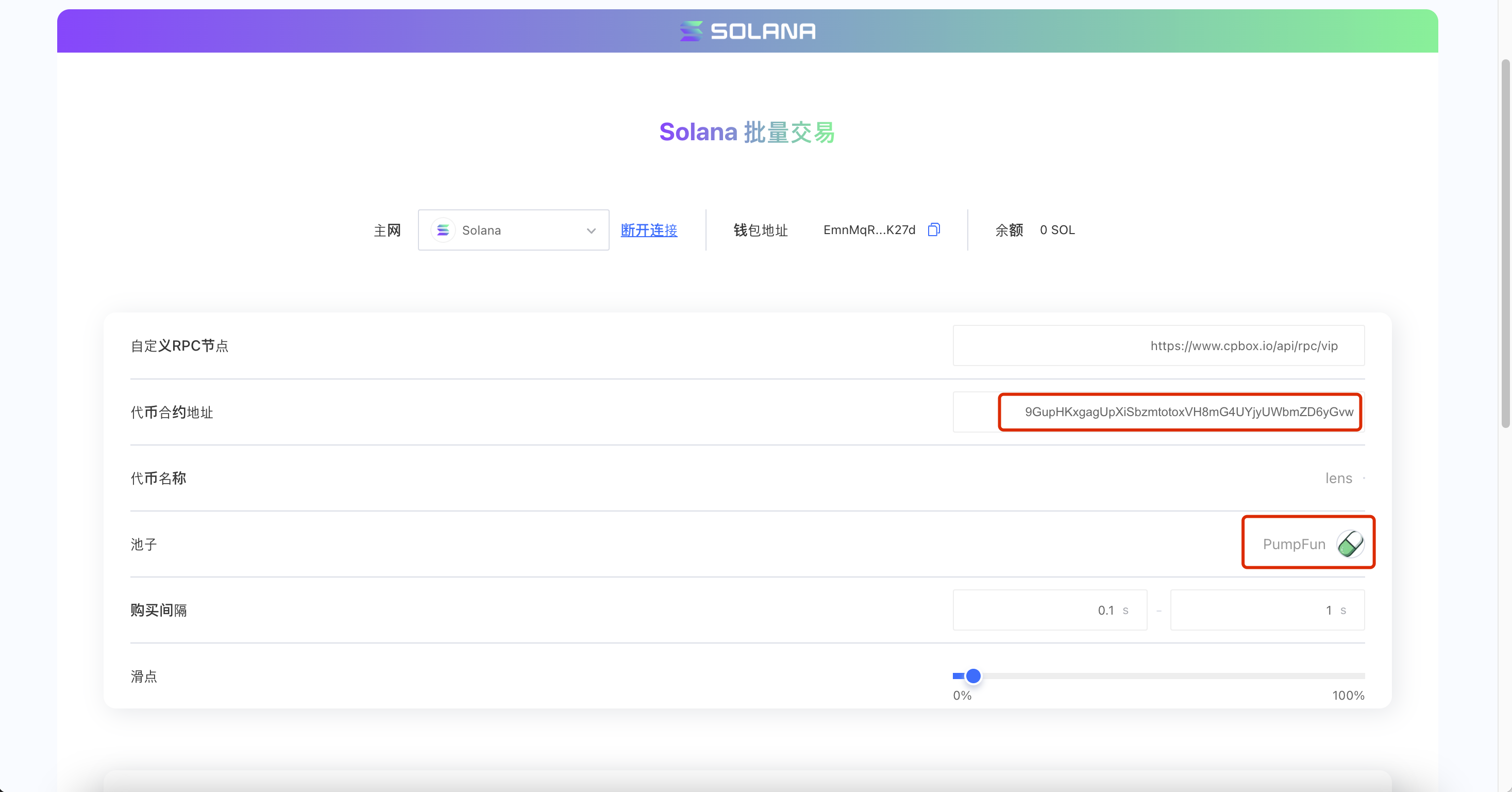Open the Solana network dropdown
1512x792 pixels.
point(513,230)
